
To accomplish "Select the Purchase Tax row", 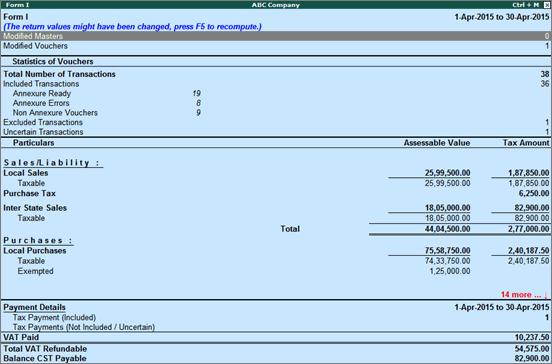I will click(276, 193).
